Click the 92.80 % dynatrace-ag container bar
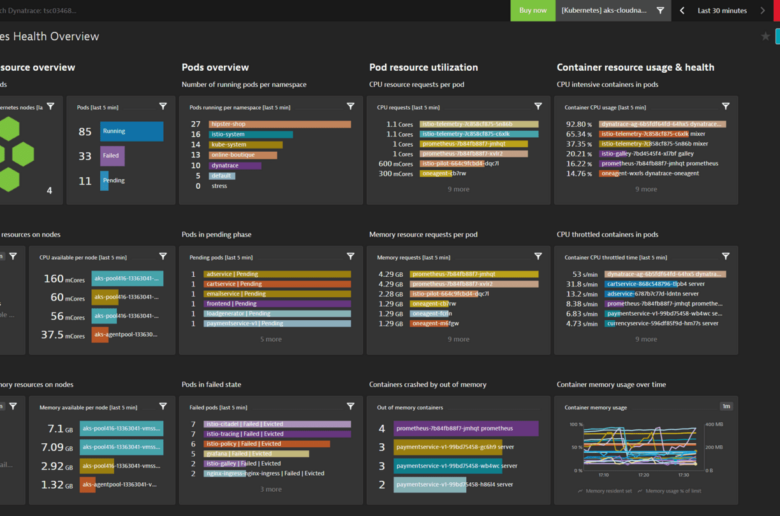 tap(663, 124)
